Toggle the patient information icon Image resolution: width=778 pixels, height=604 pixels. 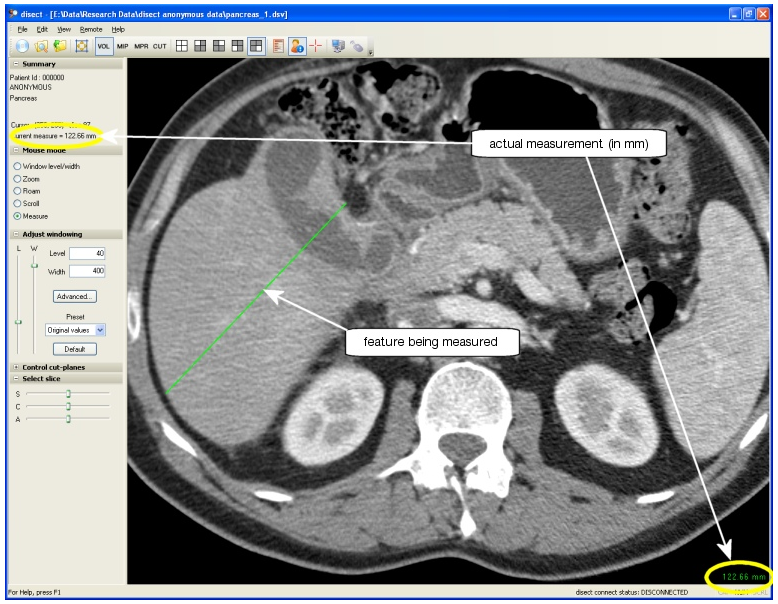point(297,46)
